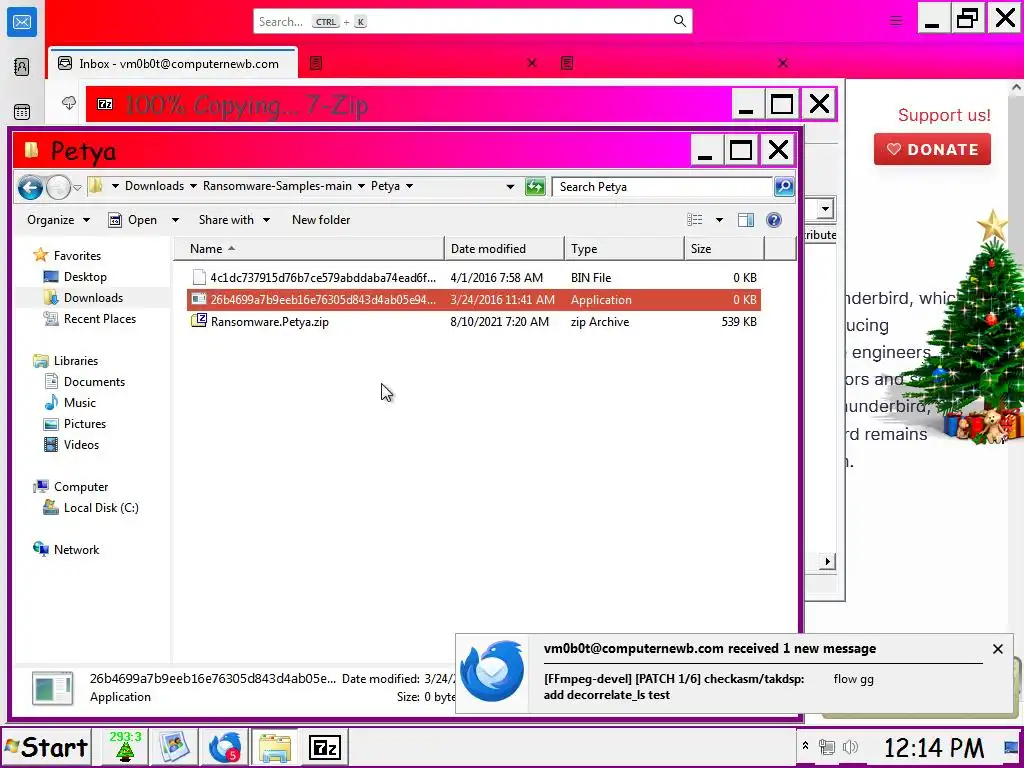Viewport: 1024px width, 768px height.
Task: Open the Thunderbird Mail space icon
Action: (x=22, y=22)
